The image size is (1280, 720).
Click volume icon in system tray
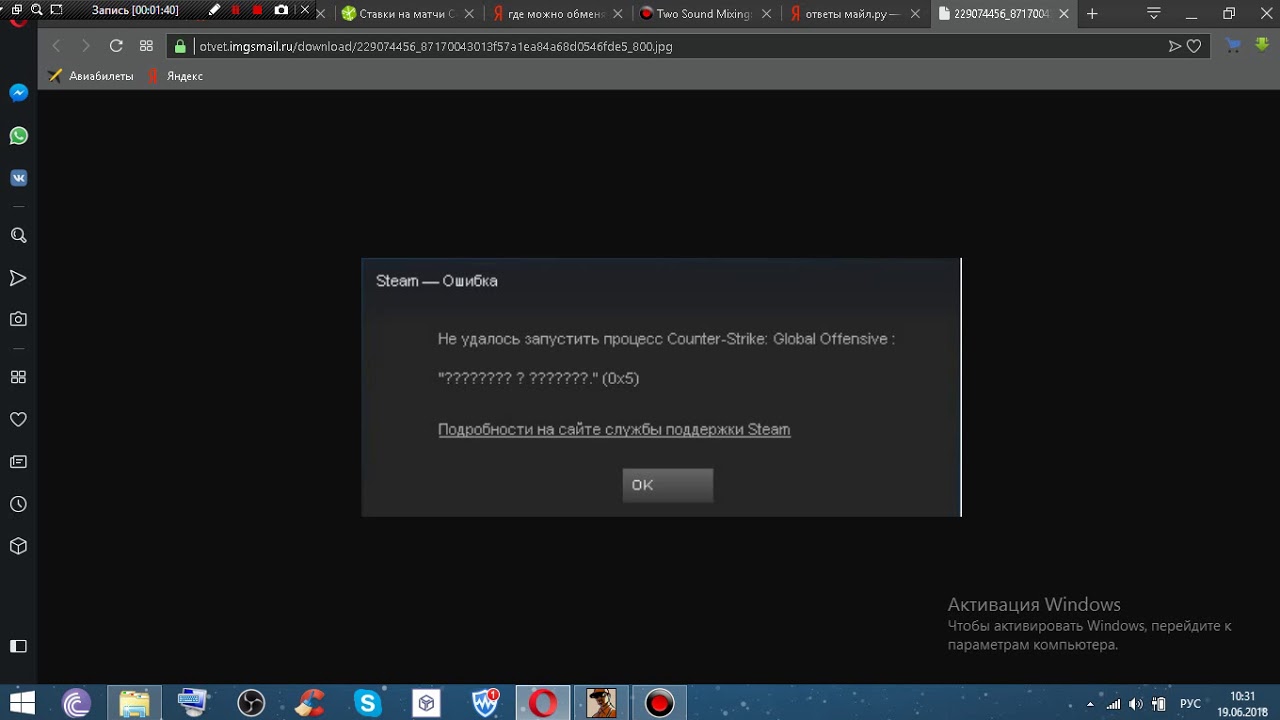pyautogui.click(x=1136, y=704)
